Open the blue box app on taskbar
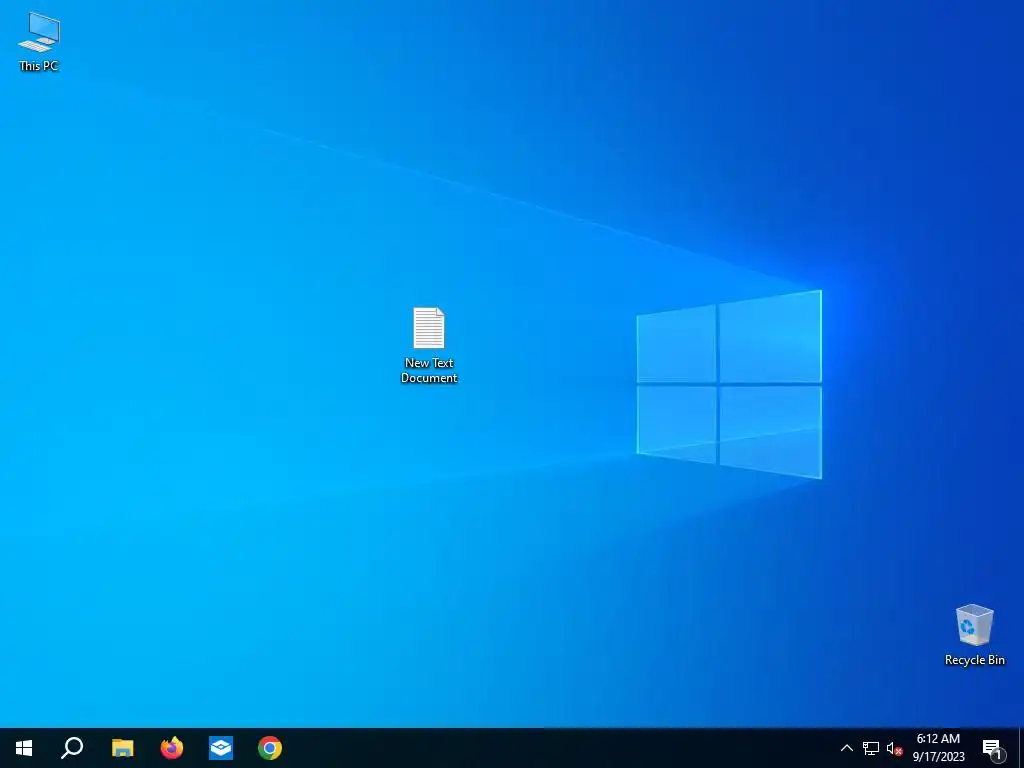This screenshot has height=768, width=1024. click(x=221, y=748)
